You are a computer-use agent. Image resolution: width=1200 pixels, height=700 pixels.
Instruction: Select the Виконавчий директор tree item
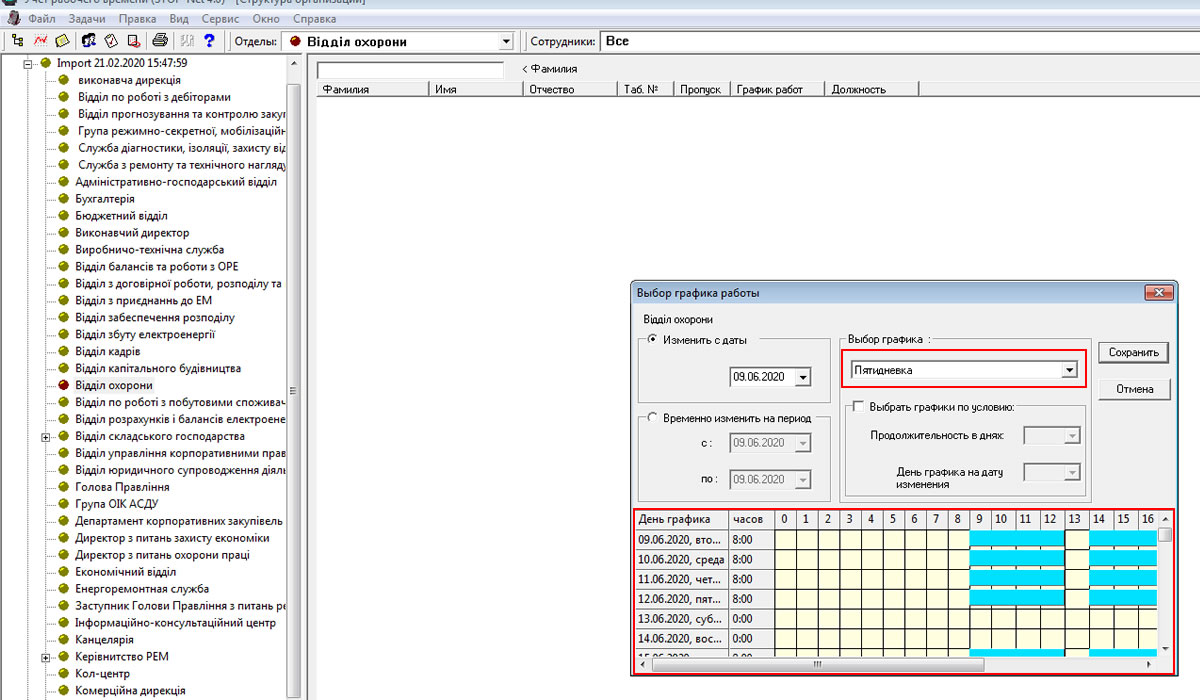132,233
